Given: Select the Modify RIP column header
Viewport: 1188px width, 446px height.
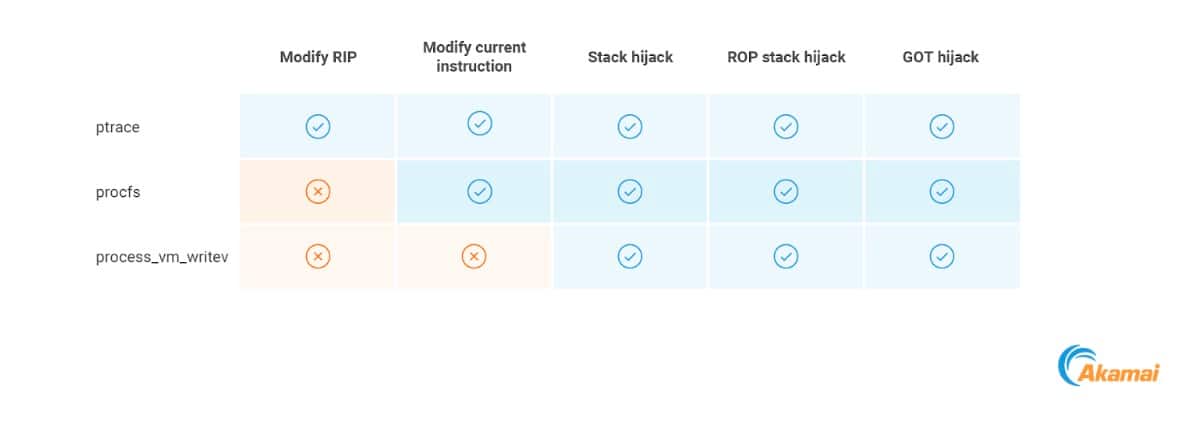Looking at the screenshot, I should click(x=318, y=57).
